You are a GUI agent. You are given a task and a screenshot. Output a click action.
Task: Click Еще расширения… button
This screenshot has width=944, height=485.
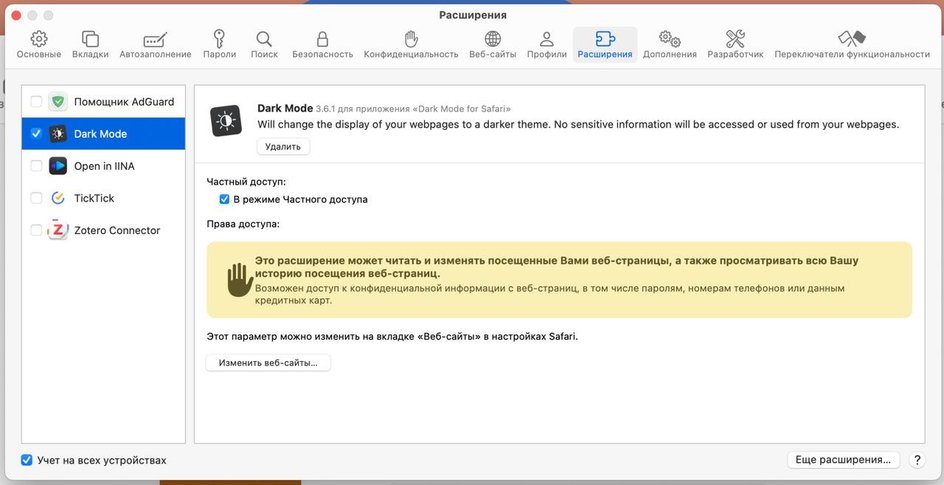tap(843, 460)
